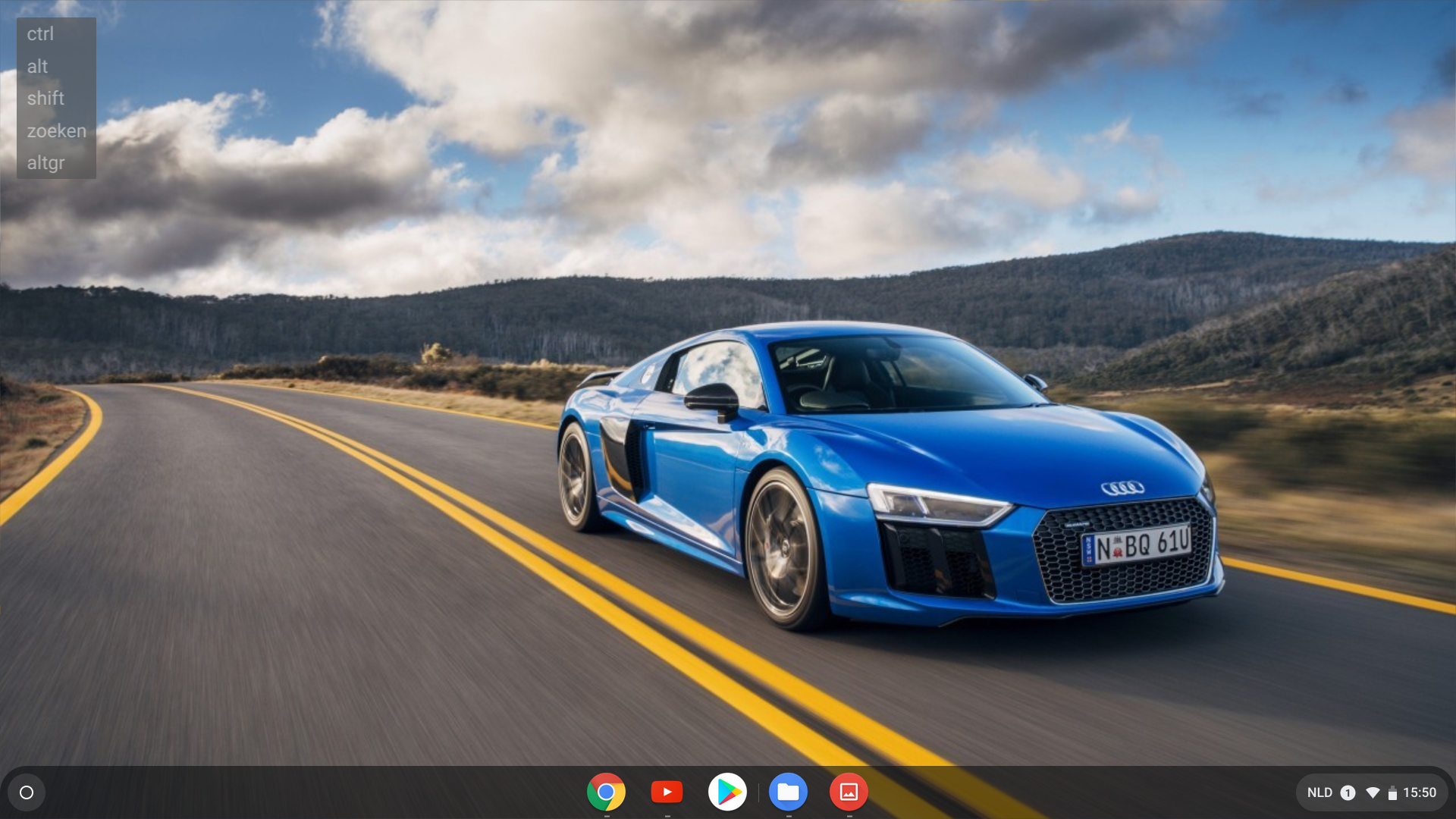Open the Google Play Store
The image size is (1456, 819).
point(727,792)
